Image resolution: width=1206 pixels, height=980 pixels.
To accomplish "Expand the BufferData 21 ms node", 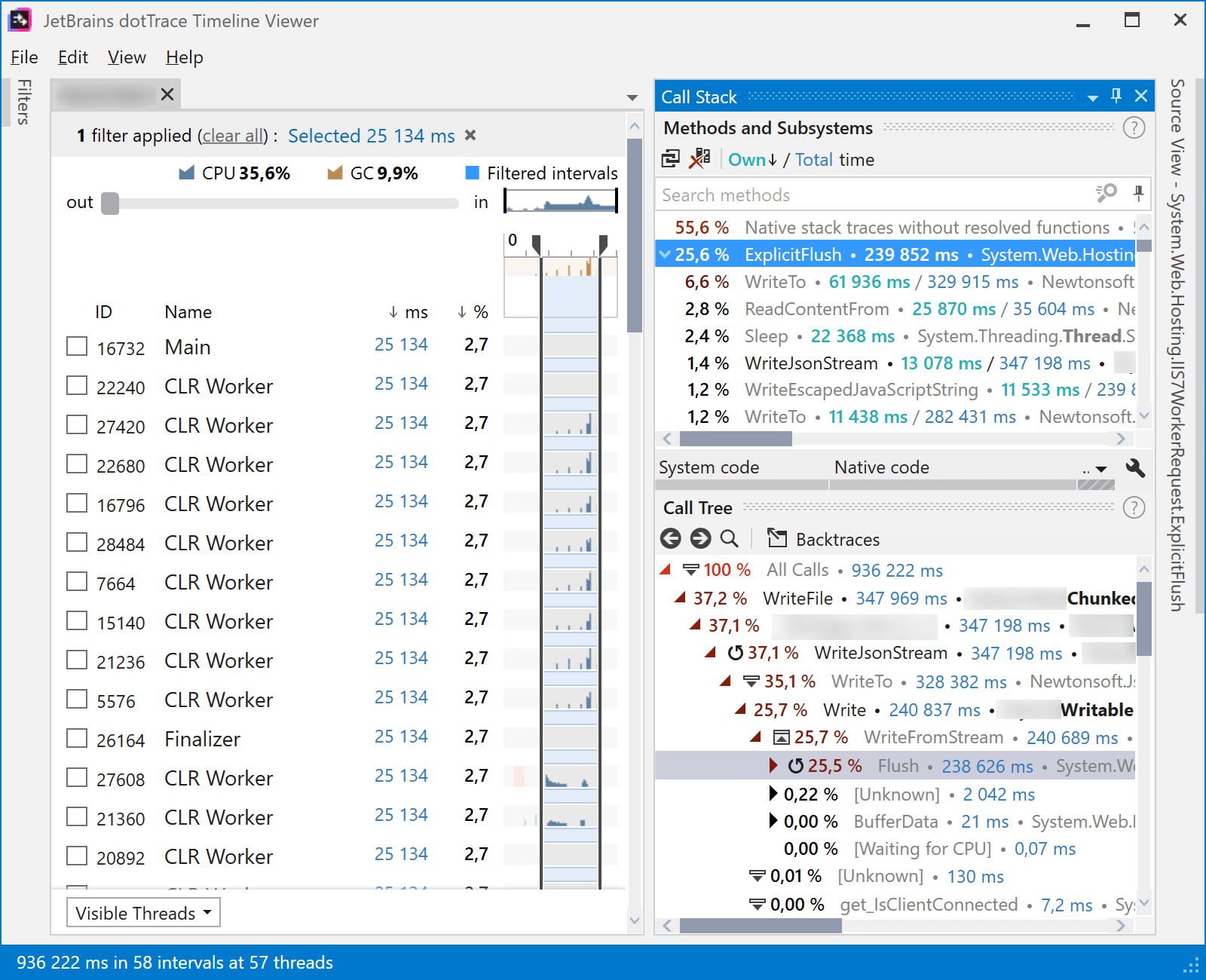I will coord(773,820).
